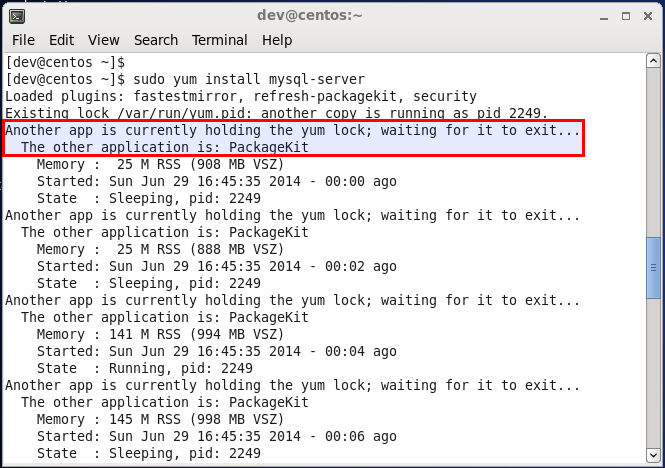Open the Search menu
The height and width of the screenshot is (468, 665).
(x=156, y=40)
